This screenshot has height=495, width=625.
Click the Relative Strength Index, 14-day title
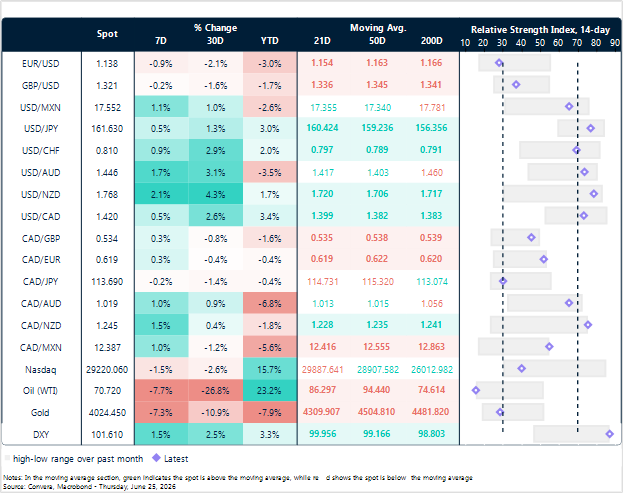coord(541,30)
